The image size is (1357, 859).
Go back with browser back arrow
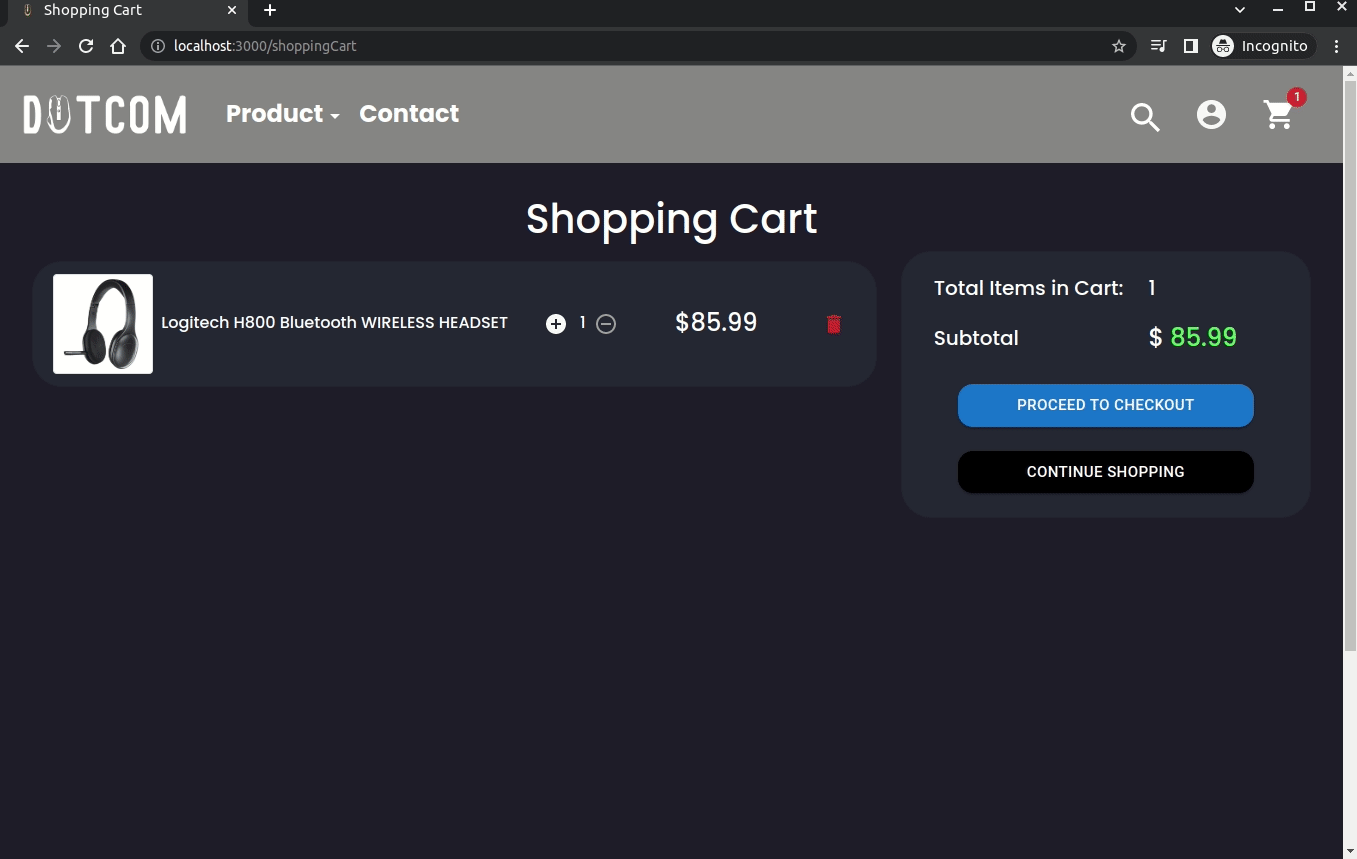[22, 46]
